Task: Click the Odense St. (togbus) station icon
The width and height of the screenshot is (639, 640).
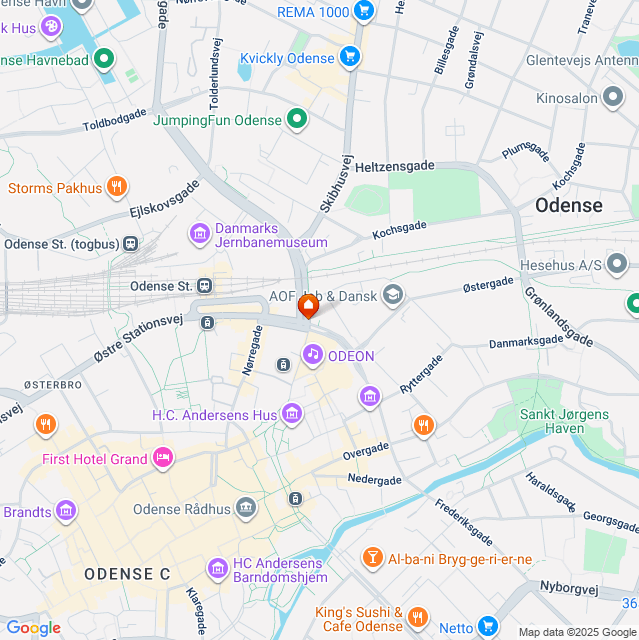Action: pyautogui.click(x=131, y=244)
